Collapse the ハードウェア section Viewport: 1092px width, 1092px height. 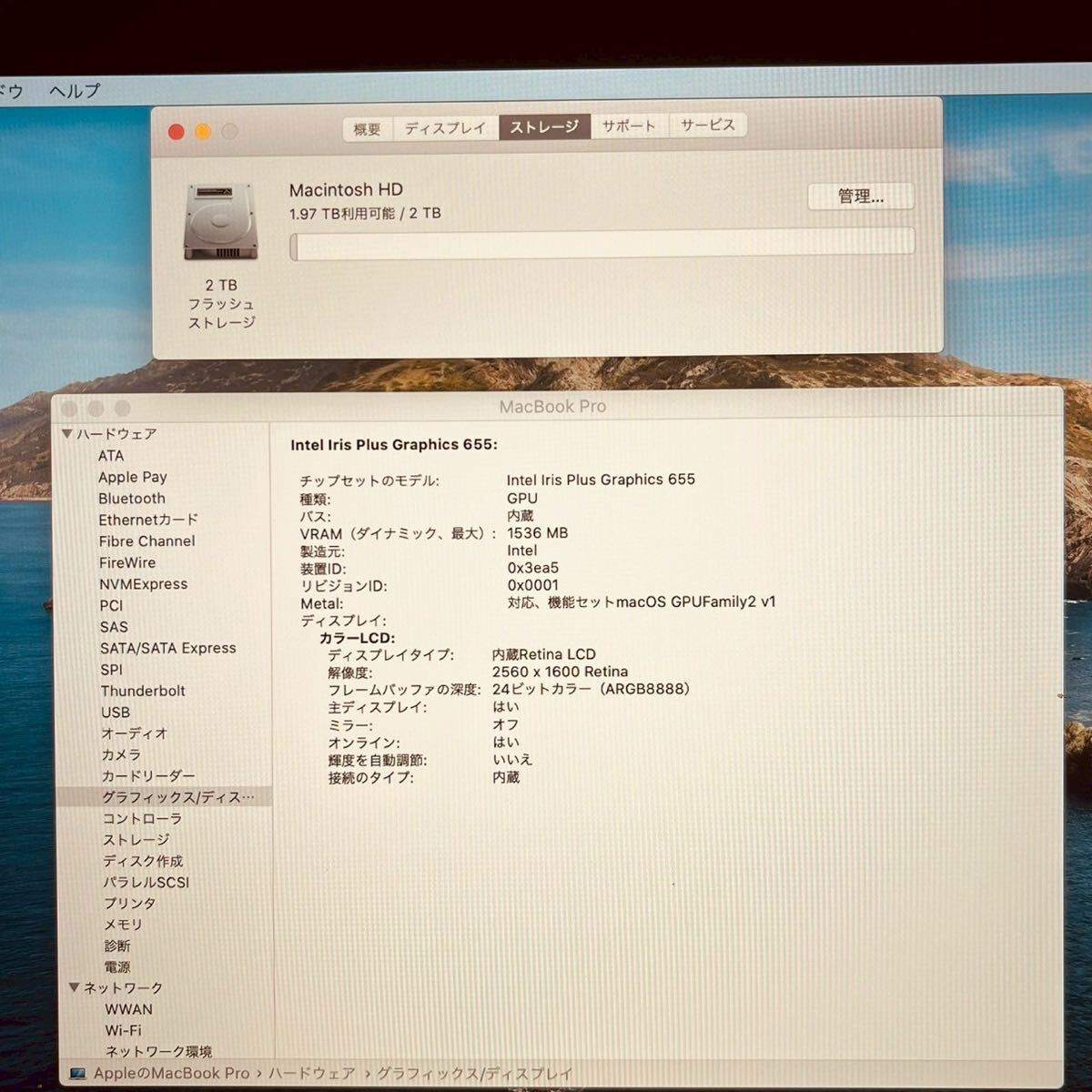66,434
